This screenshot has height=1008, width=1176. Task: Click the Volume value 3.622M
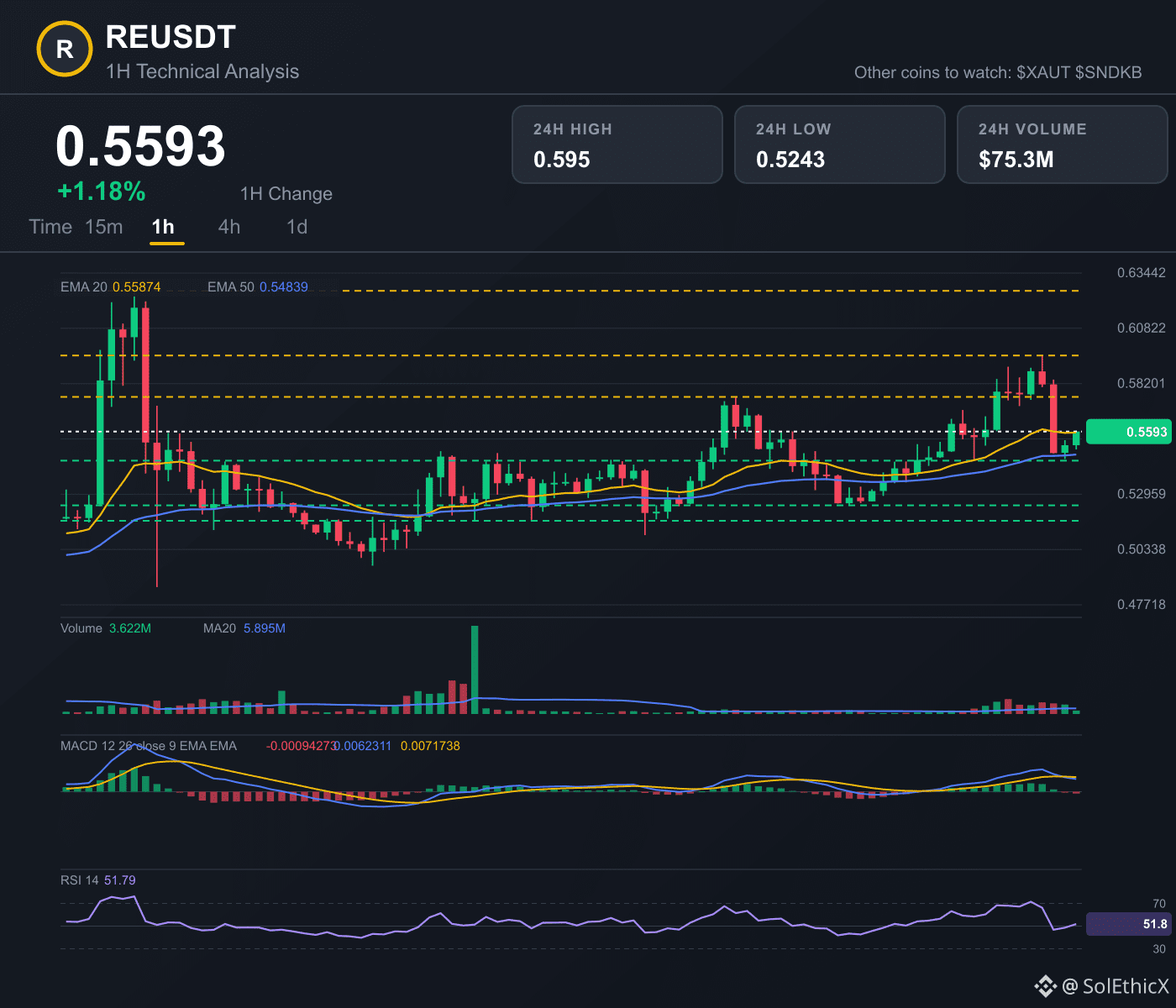tap(130, 628)
